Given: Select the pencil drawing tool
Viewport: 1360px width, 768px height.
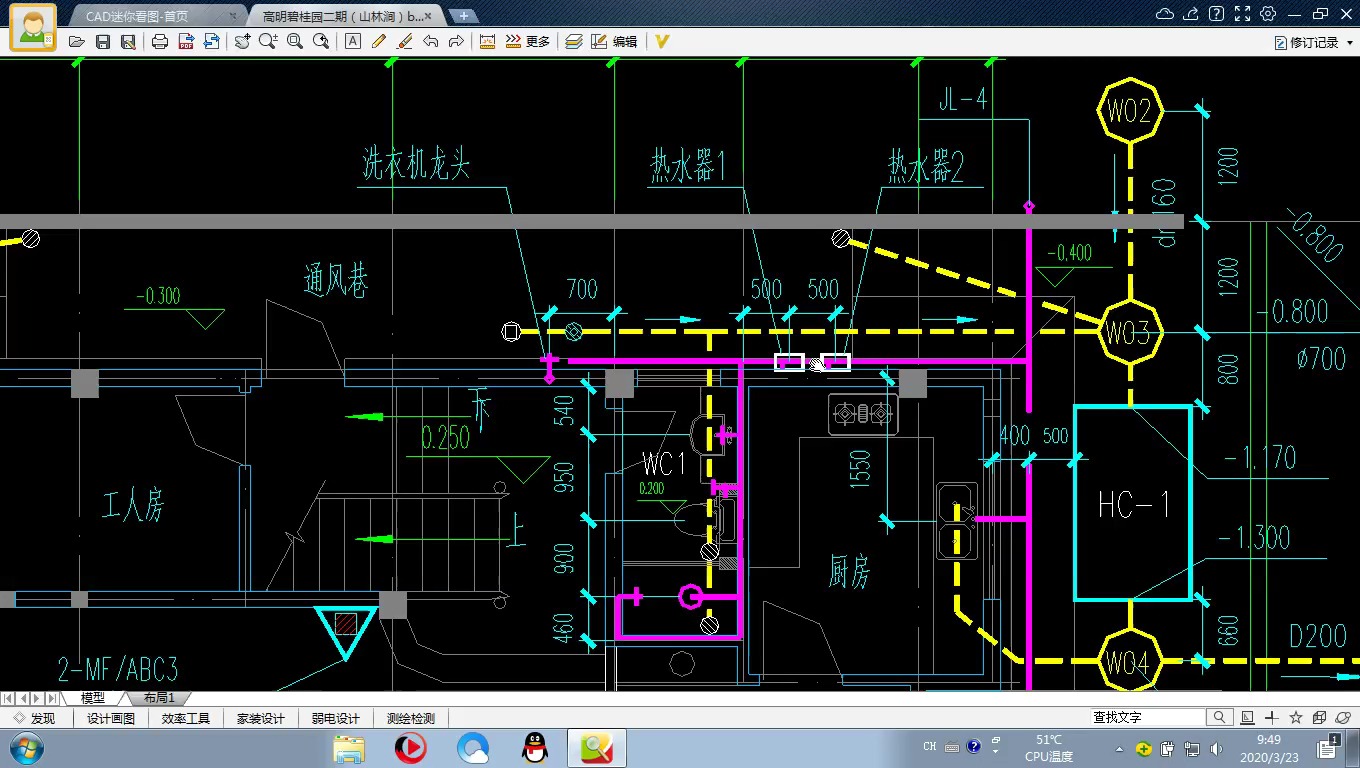Looking at the screenshot, I should 379,42.
